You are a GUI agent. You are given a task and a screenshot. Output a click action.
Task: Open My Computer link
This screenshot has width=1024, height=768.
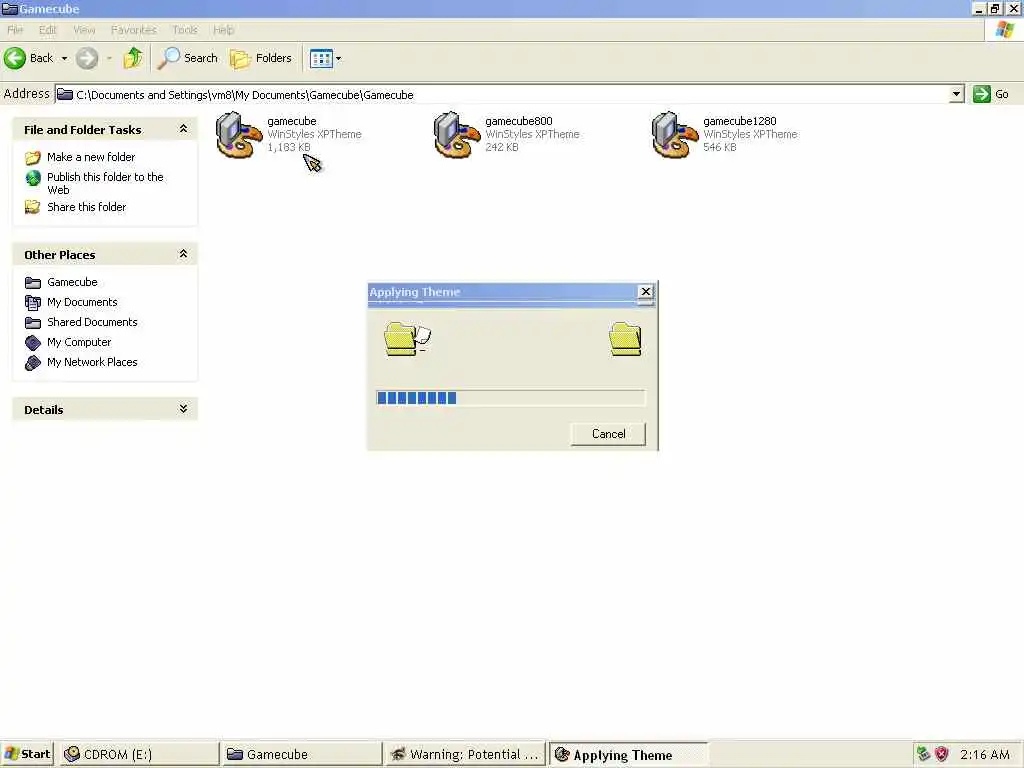pos(79,342)
